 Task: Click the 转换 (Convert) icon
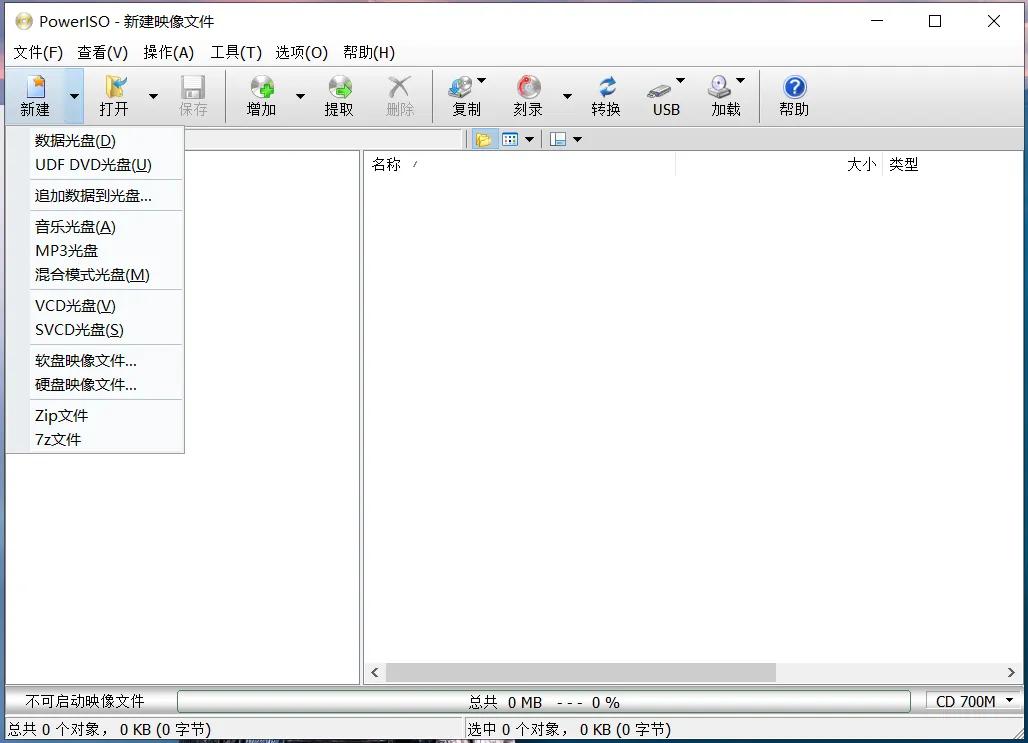[606, 87]
